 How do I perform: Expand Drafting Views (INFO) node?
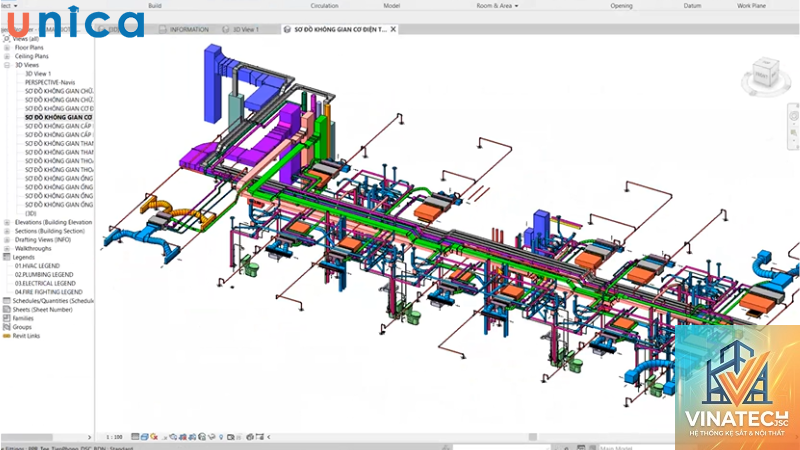[7, 240]
